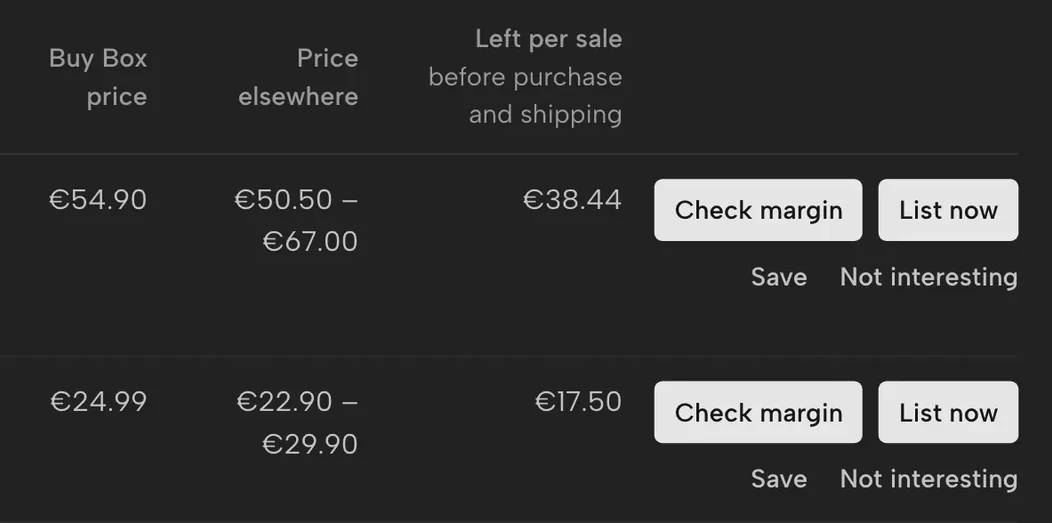Mark the €54.90 product as Not interesting

929,277
